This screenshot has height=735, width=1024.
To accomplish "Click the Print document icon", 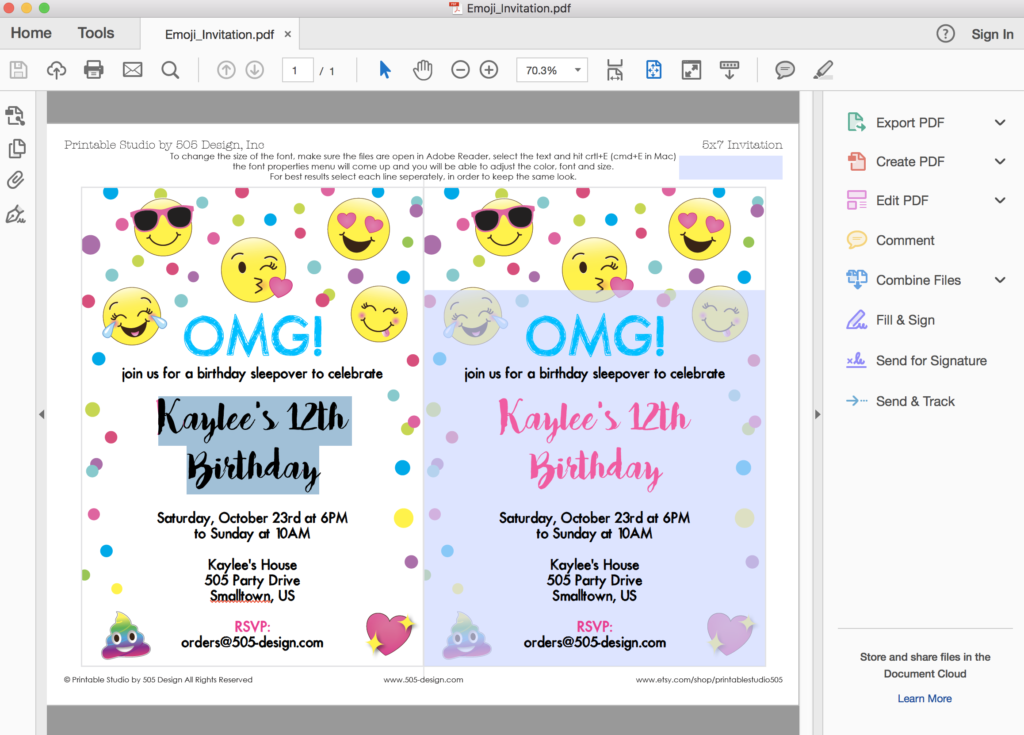I will coord(93,69).
